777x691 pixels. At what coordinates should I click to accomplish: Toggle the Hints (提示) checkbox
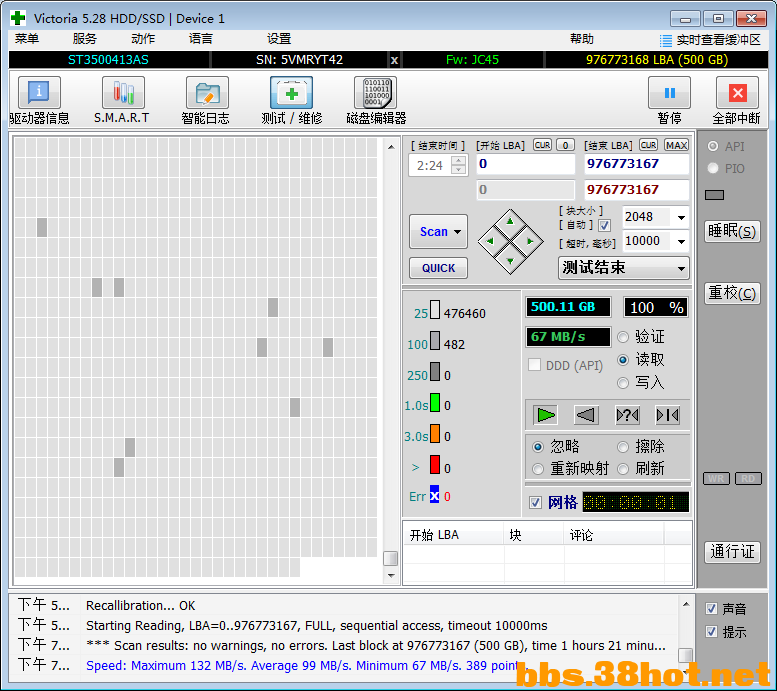pos(712,632)
